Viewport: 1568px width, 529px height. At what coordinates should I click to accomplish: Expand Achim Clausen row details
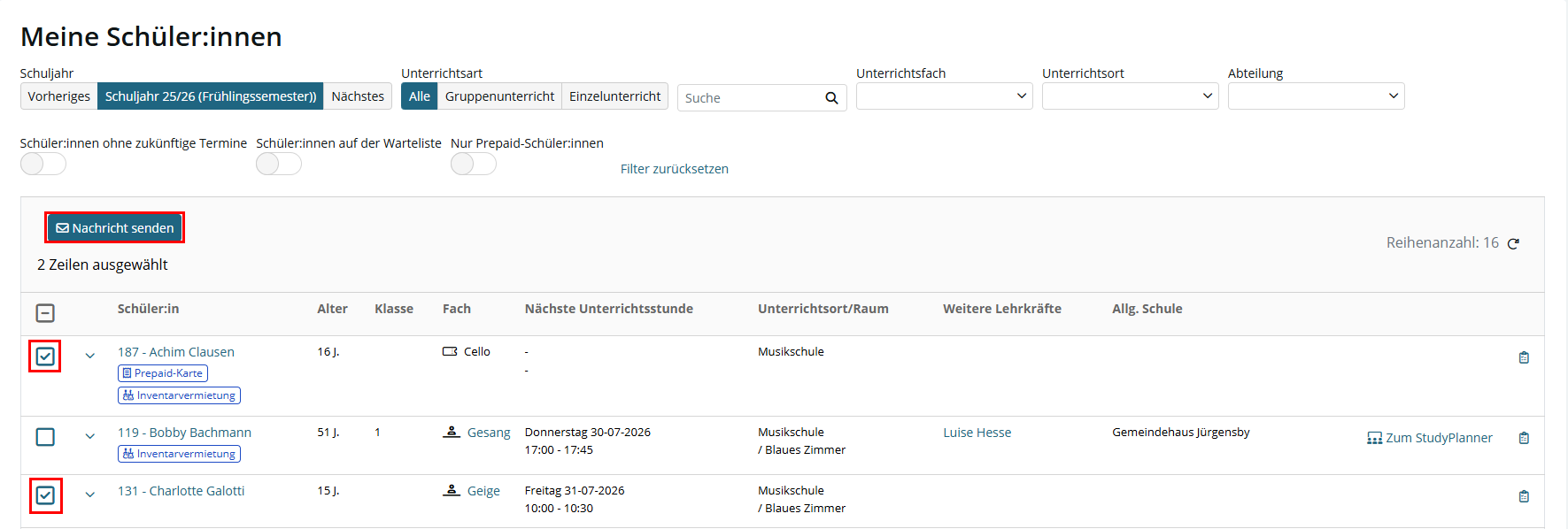click(90, 356)
